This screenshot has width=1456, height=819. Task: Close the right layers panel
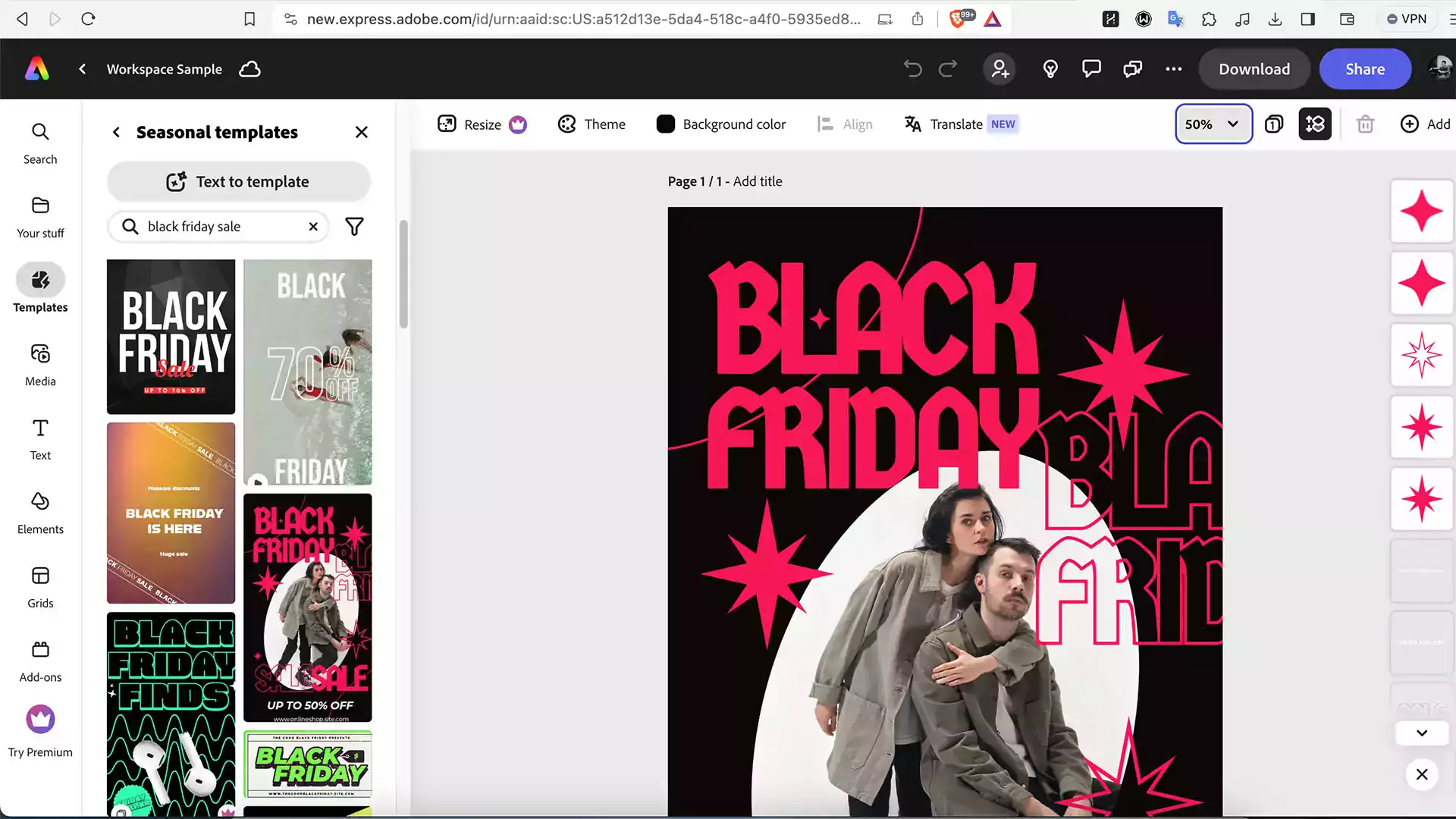(1422, 774)
